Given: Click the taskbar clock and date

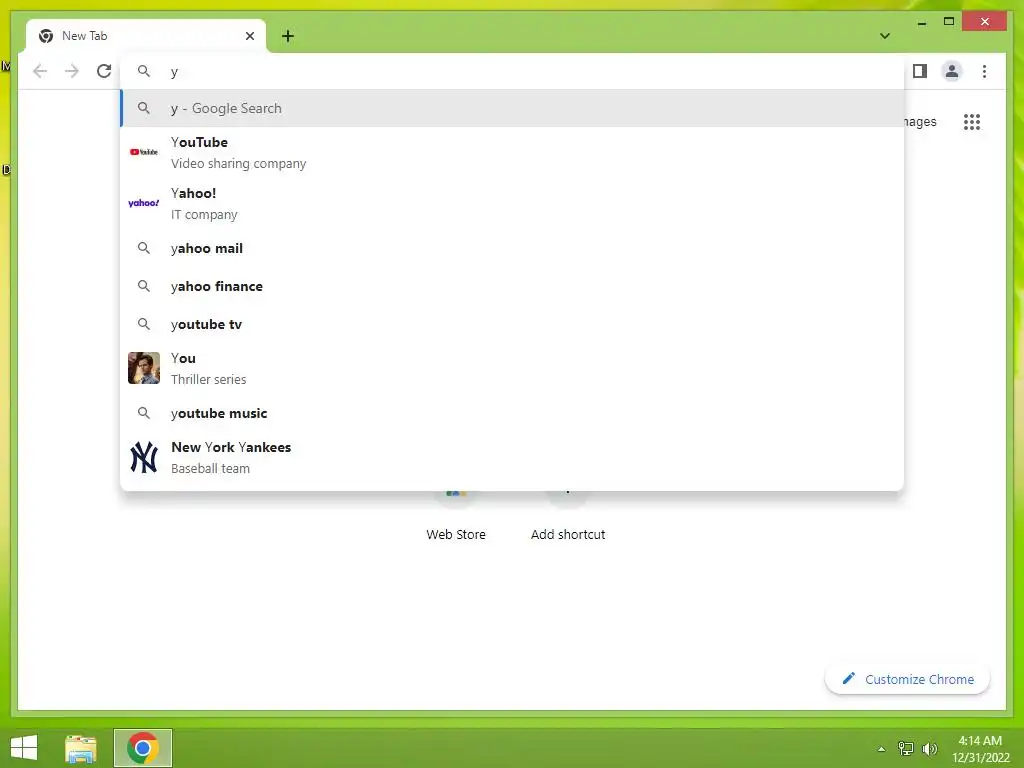Looking at the screenshot, I should point(980,749).
